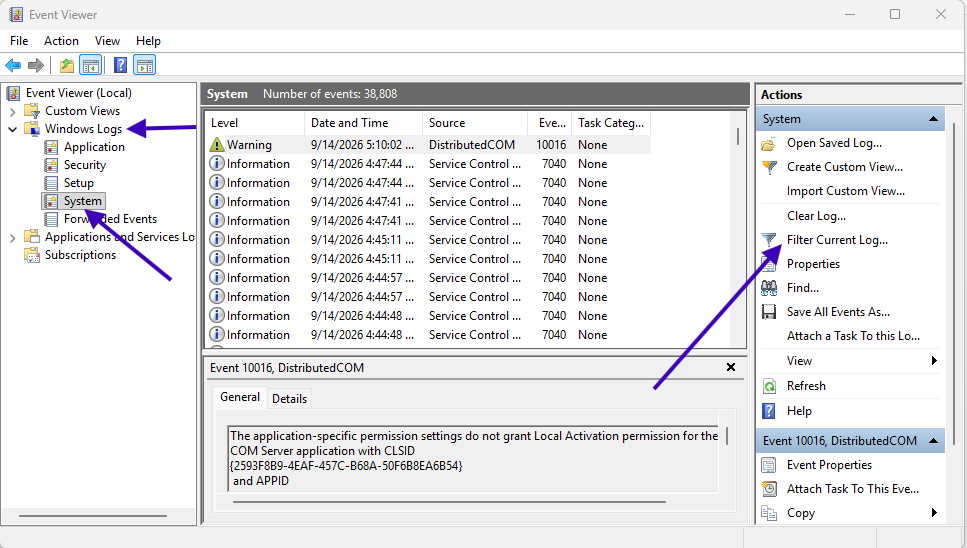
Task: Click the console tree horizontal scrollbar
Action: 93,516
